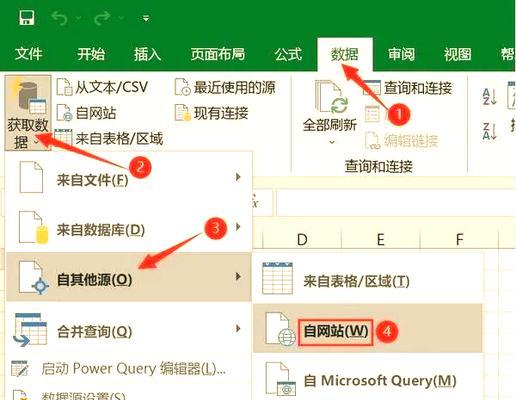Expand the 来自文件(F) submenu

pyautogui.click(x=129, y=177)
